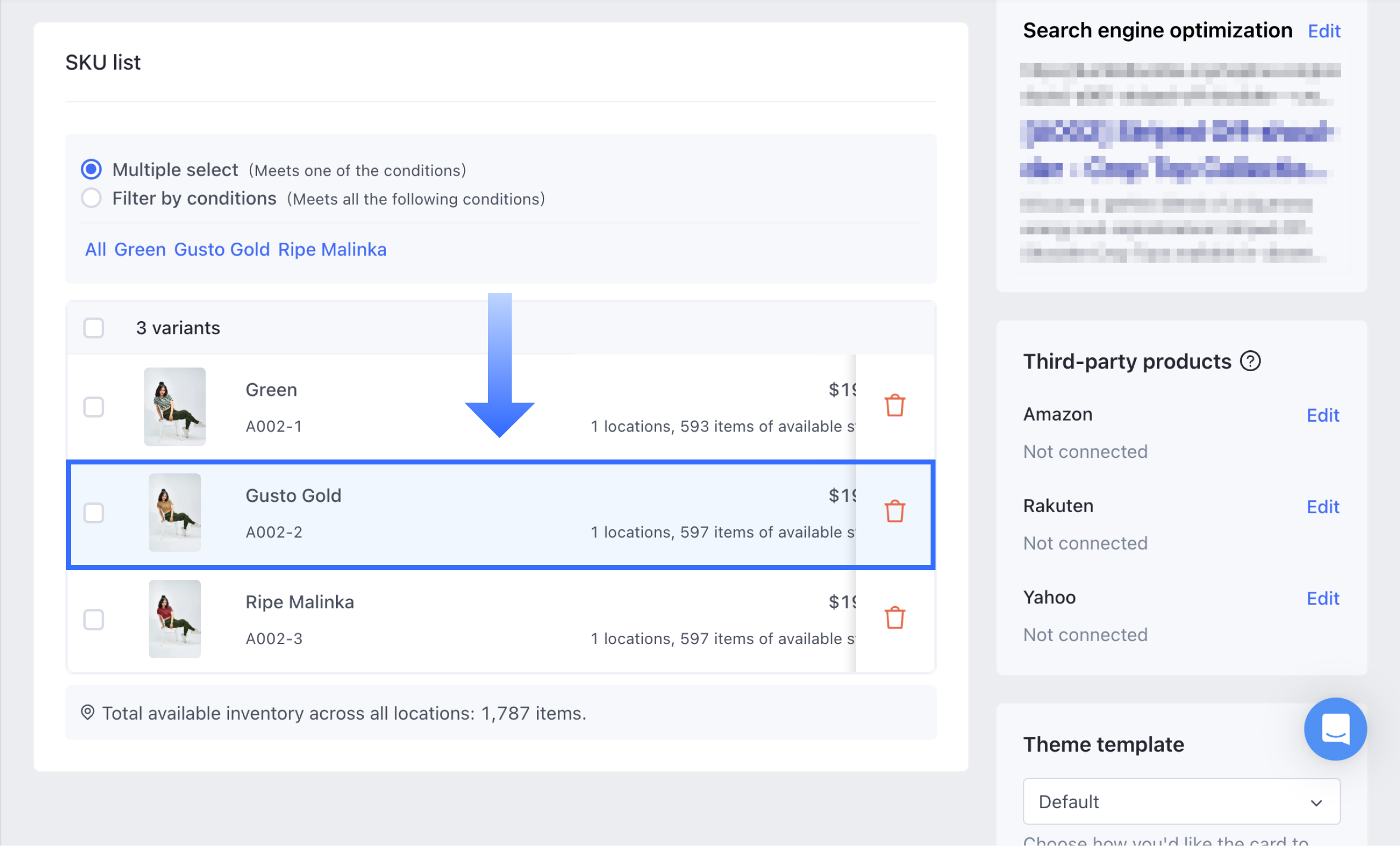Filter SKU list by Ripe Malinka tag
1400x846 pixels.
coord(332,249)
